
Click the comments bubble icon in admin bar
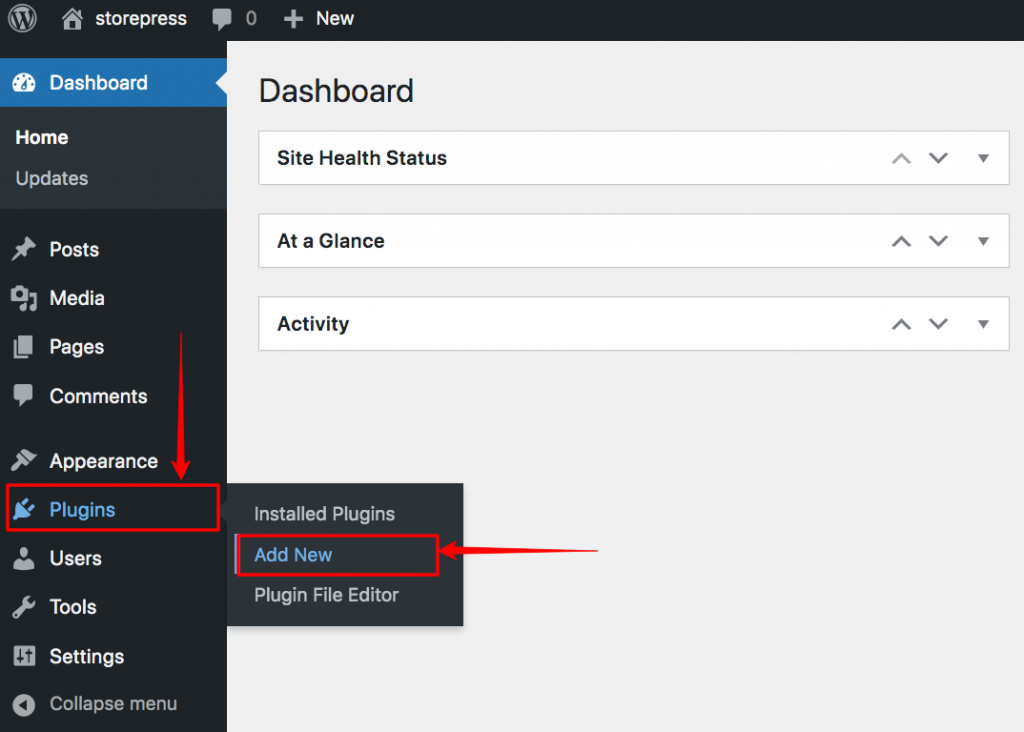coord(222,18)
